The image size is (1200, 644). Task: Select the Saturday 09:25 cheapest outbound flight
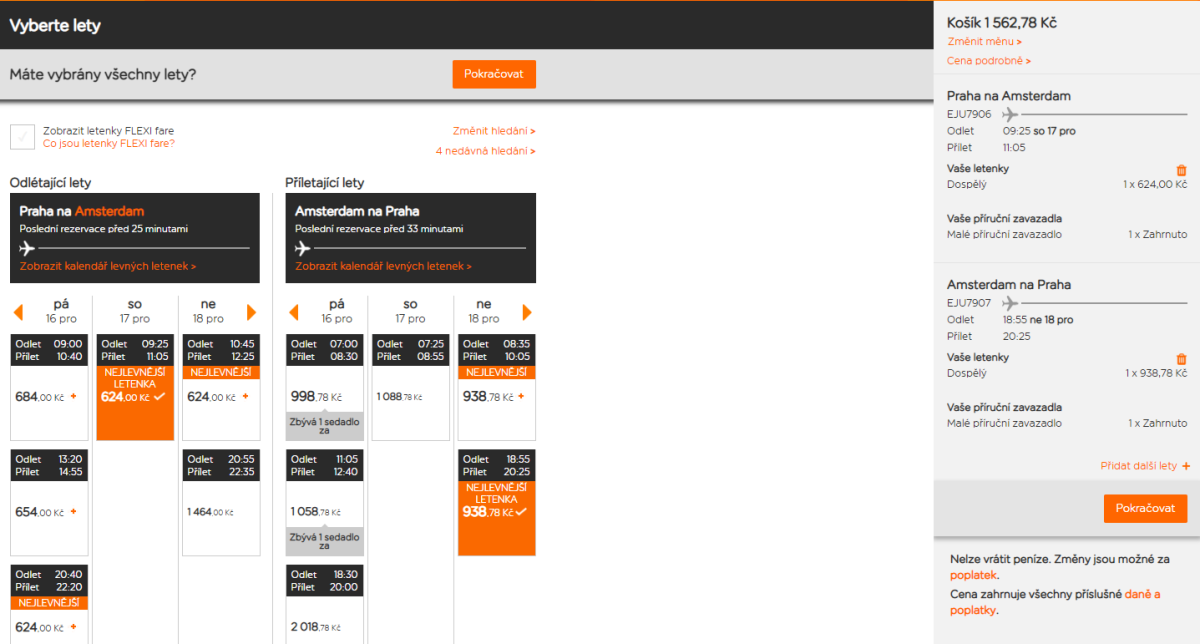click(x=135, y=388)
